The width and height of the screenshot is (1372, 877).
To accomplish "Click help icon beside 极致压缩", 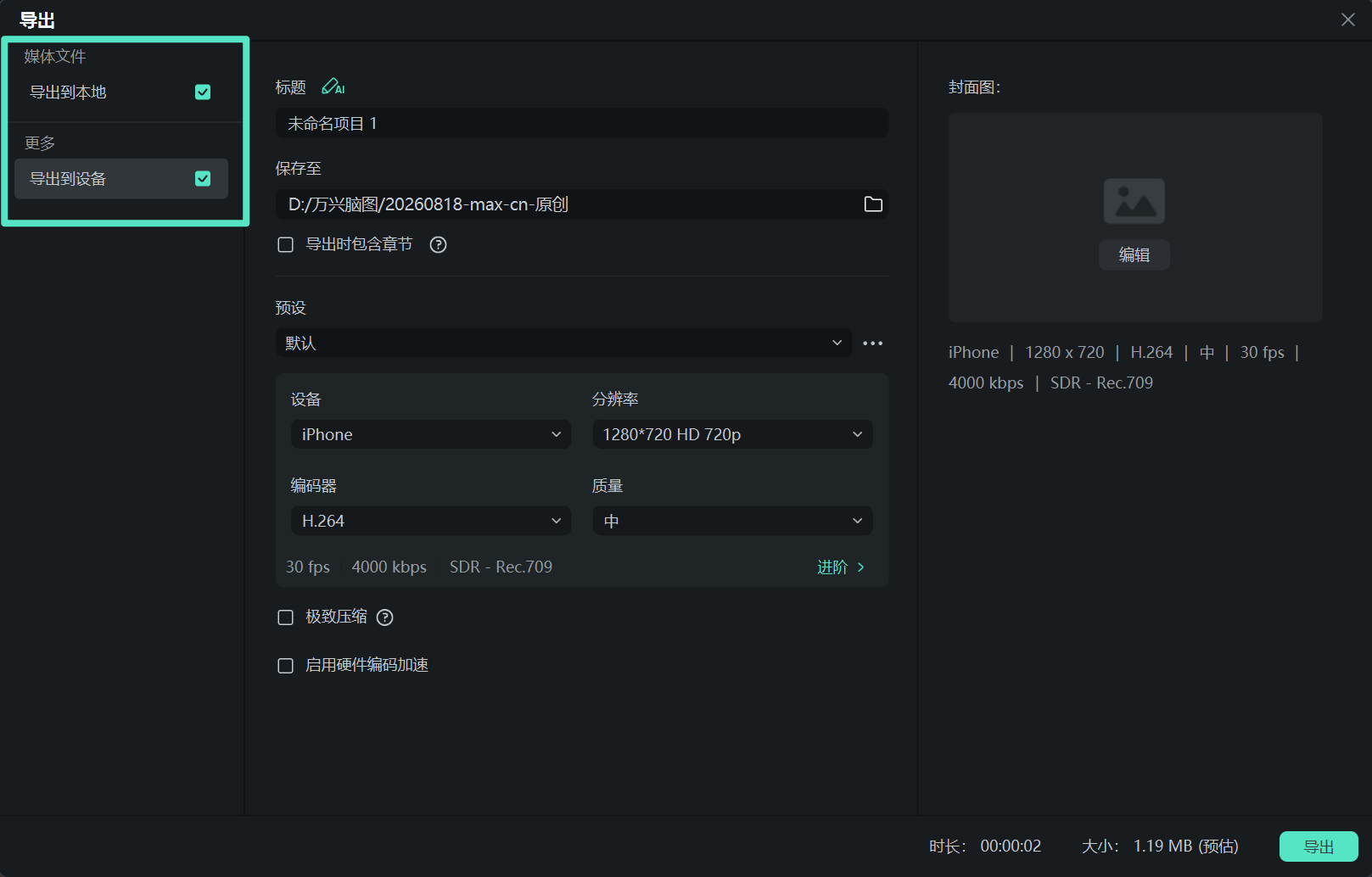I will click(x=384, y=617).
